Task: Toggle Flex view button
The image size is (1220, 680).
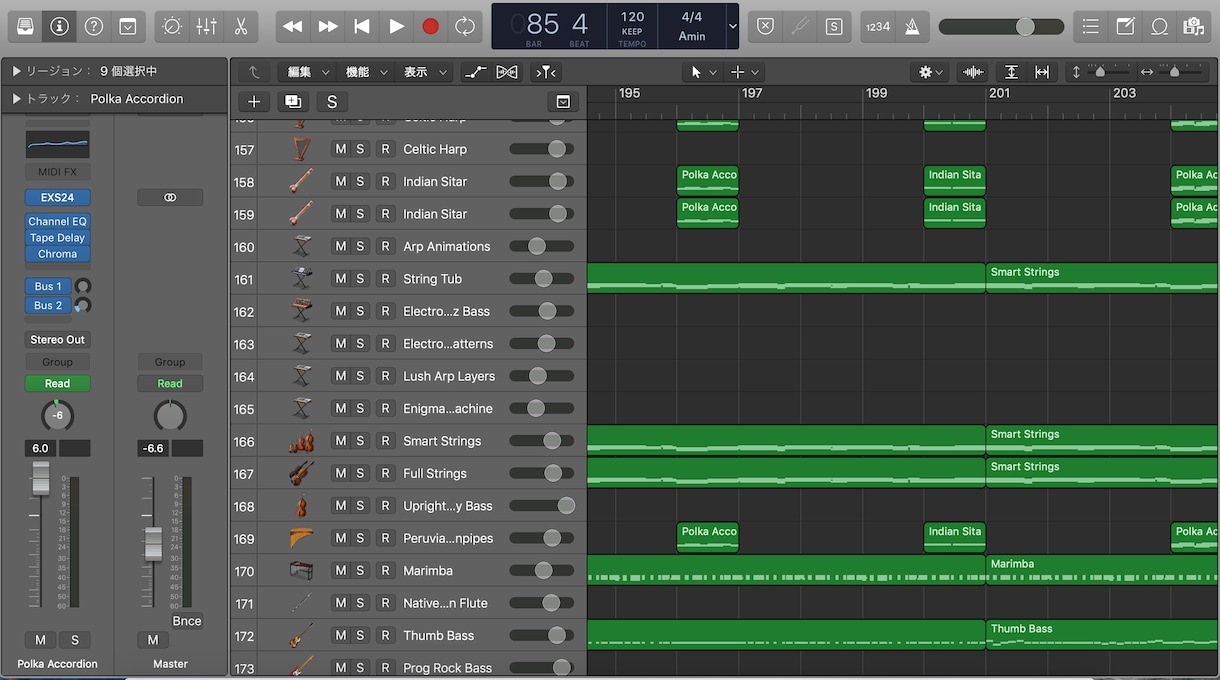Action: [x=507, y=72]
